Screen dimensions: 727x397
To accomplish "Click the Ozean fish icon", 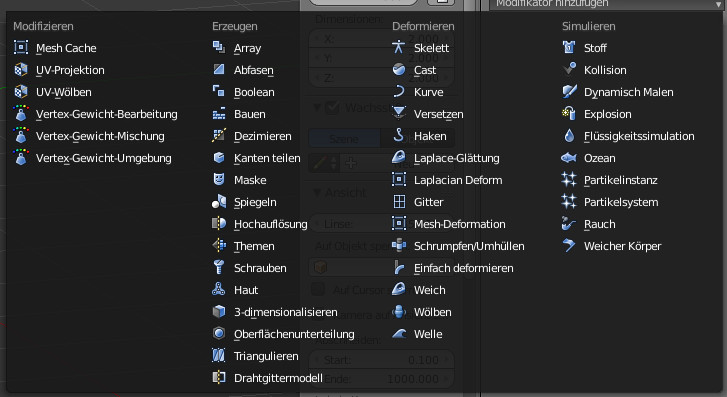I will pyautogui.click(x=569, y=158).
